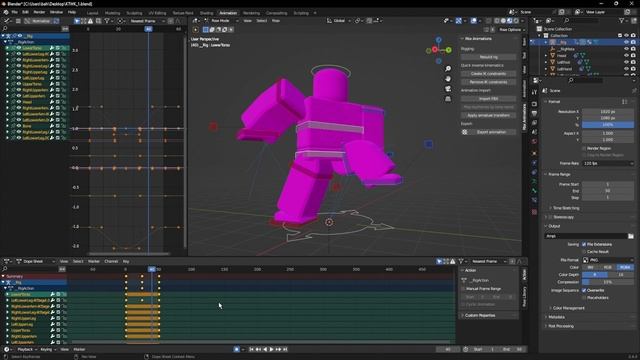Screen dimensions: 640x360
Task: Expand the Stereoscopy panel
Action: click(547, 217)
